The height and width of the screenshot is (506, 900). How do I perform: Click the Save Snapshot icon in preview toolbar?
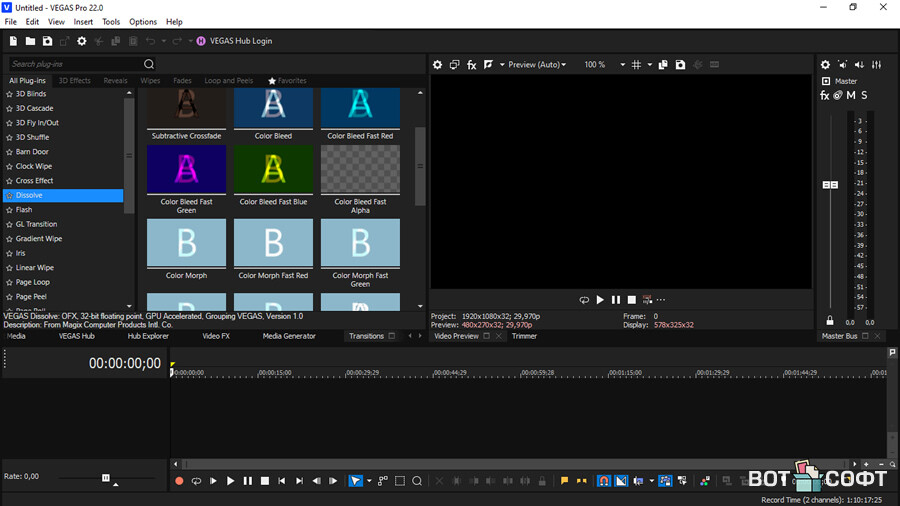coord(680,65)
